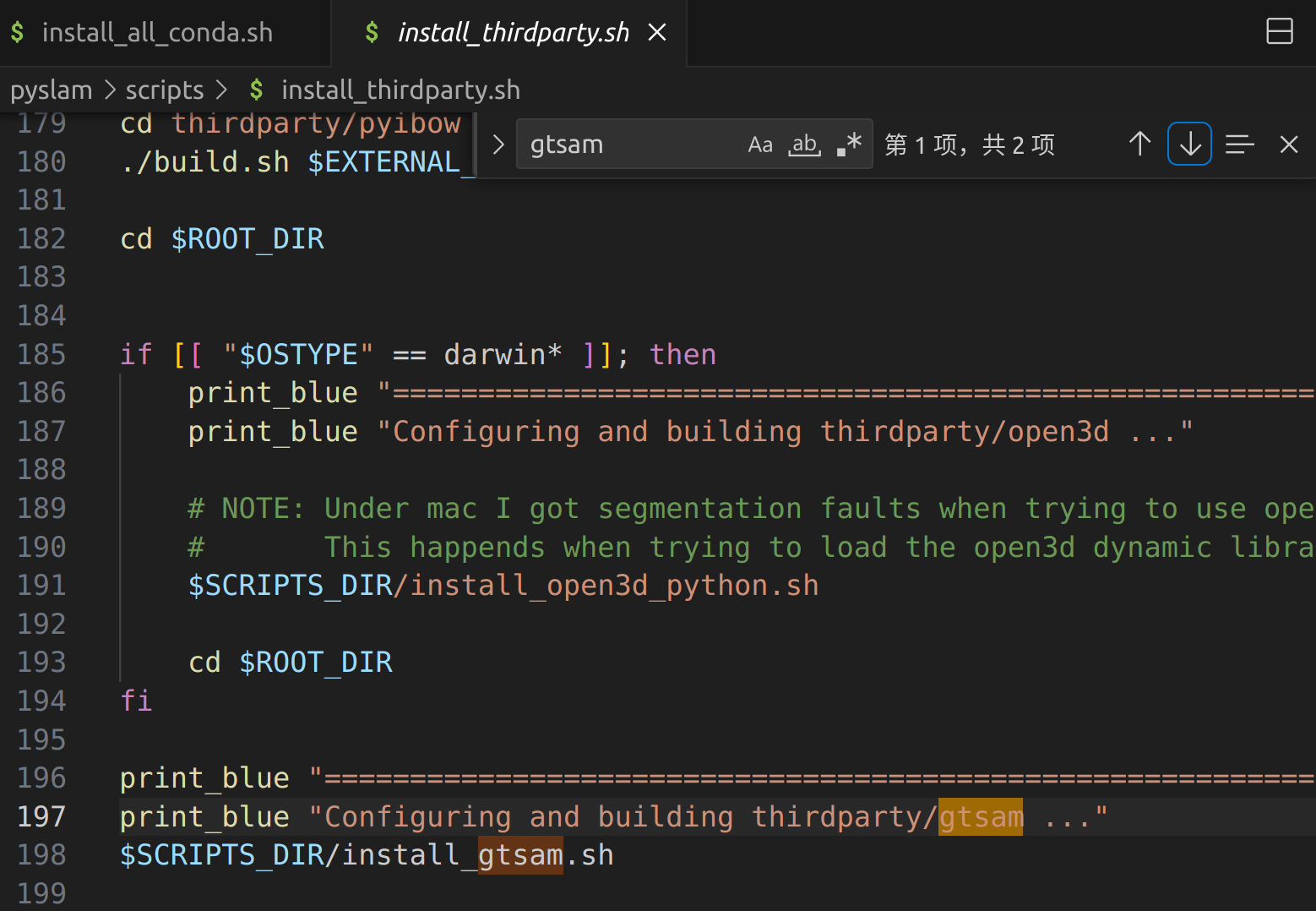Toggle Match Case in find widget

[760, 145]
